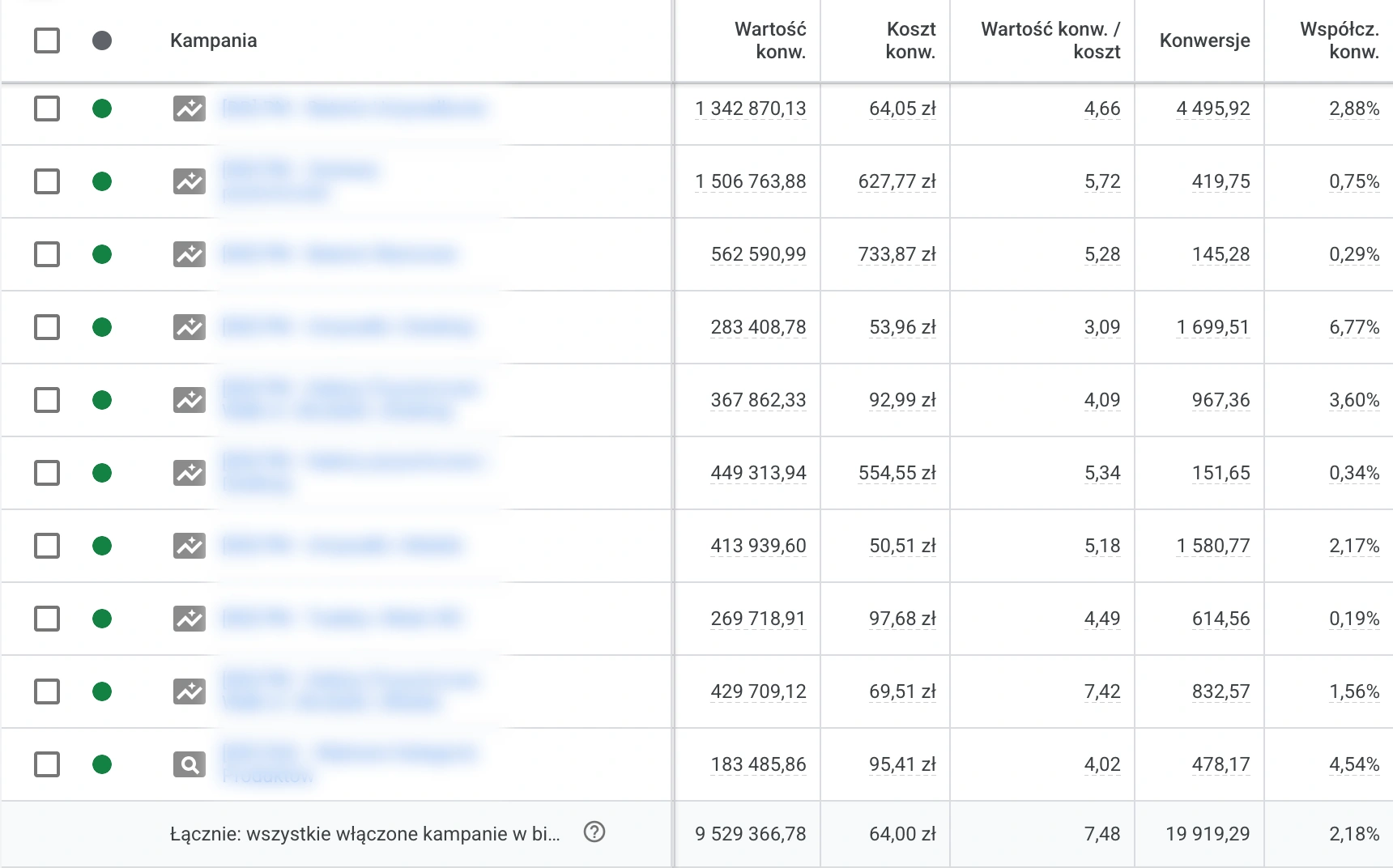Click the value/cost ratio 7,42
The width and height of the screenshot is (1393, 868).
[1102, 691]
